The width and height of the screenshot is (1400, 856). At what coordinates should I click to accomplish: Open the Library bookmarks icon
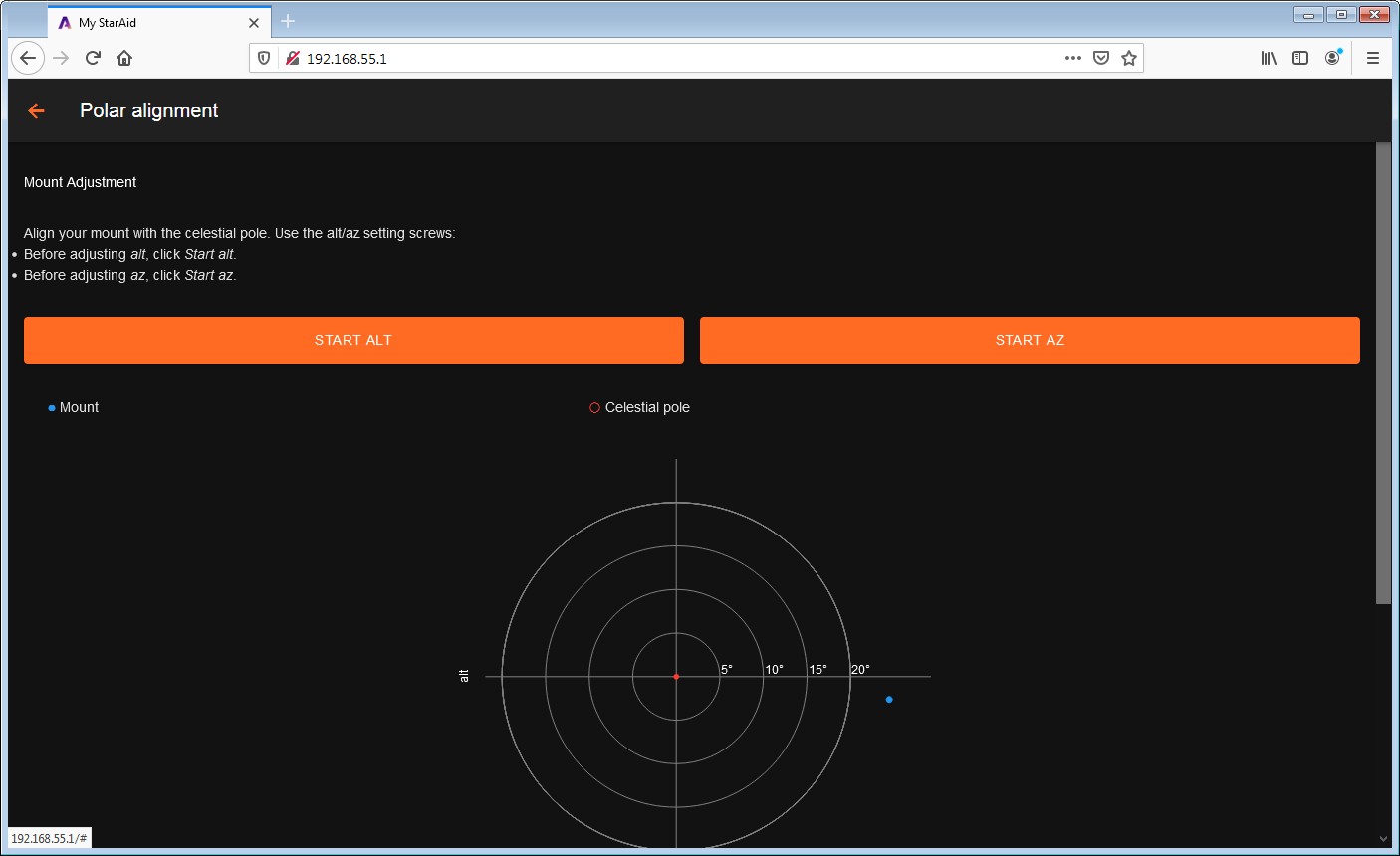tap(1269, 58)
